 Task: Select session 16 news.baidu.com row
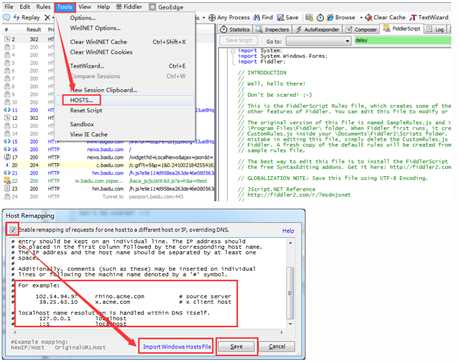[x=108, y=149]
